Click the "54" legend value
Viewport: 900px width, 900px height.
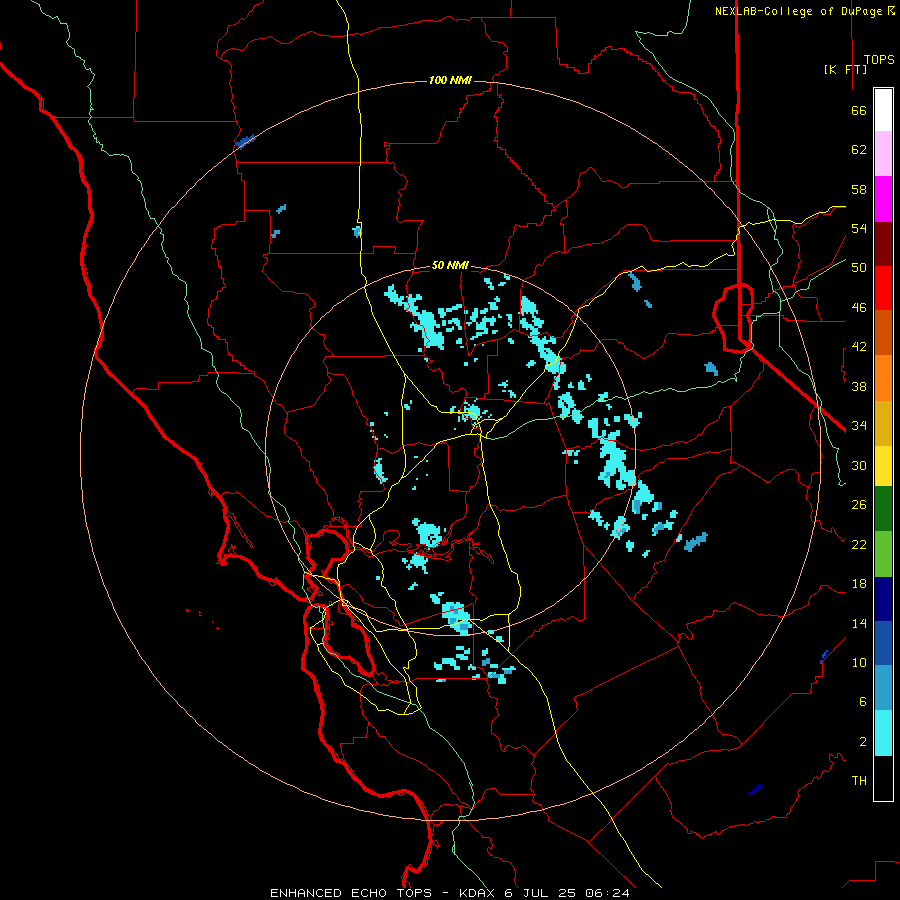(859, 228)
